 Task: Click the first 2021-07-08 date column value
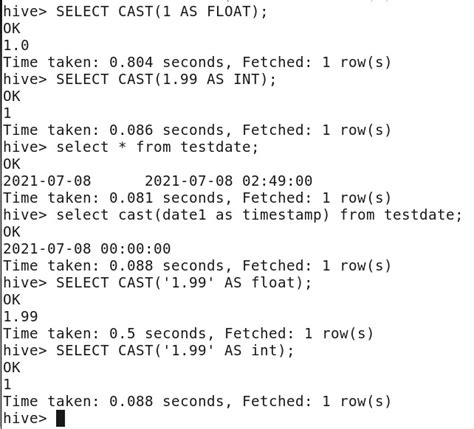(x=47, y=181)
